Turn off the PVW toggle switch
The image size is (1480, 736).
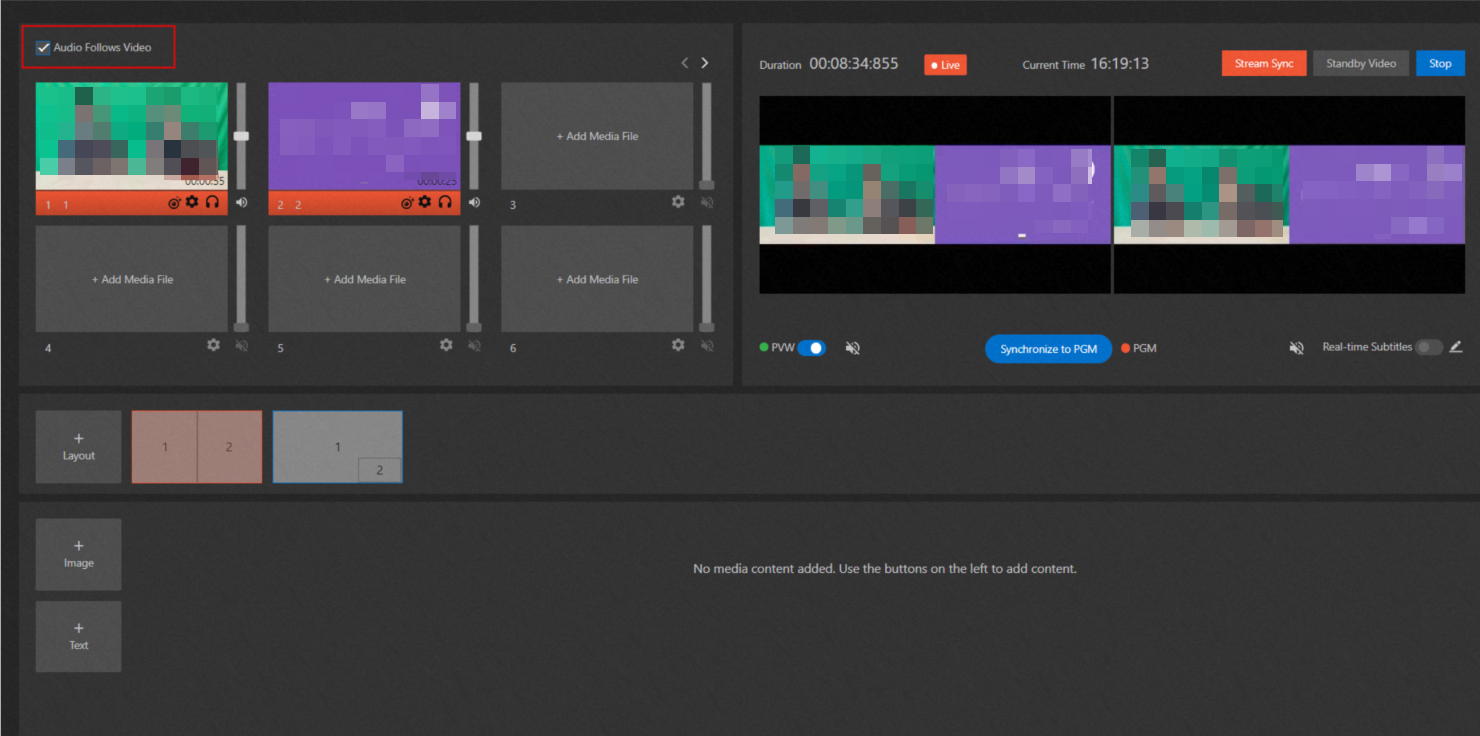pyautogui.click(x=811, y=348)
